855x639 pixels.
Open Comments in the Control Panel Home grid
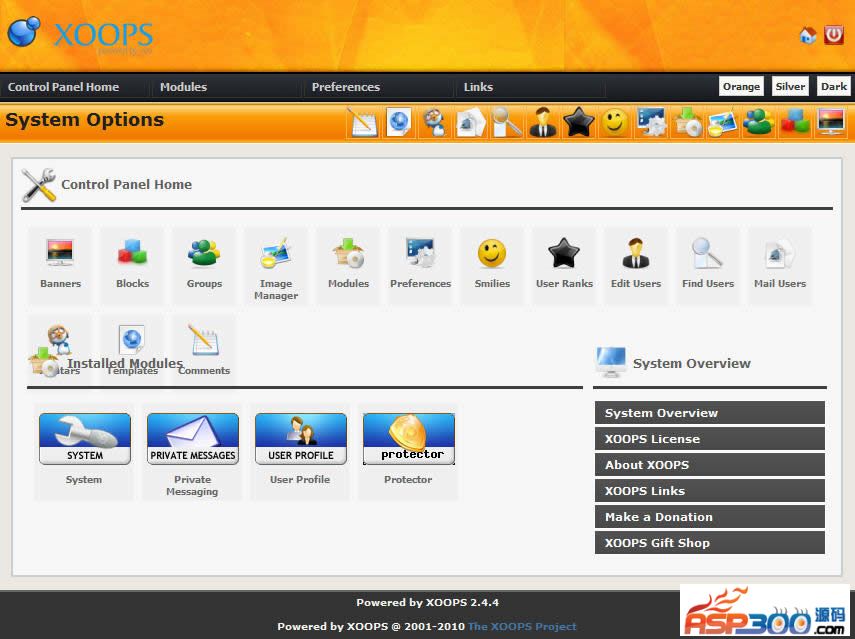coord(204,349)
